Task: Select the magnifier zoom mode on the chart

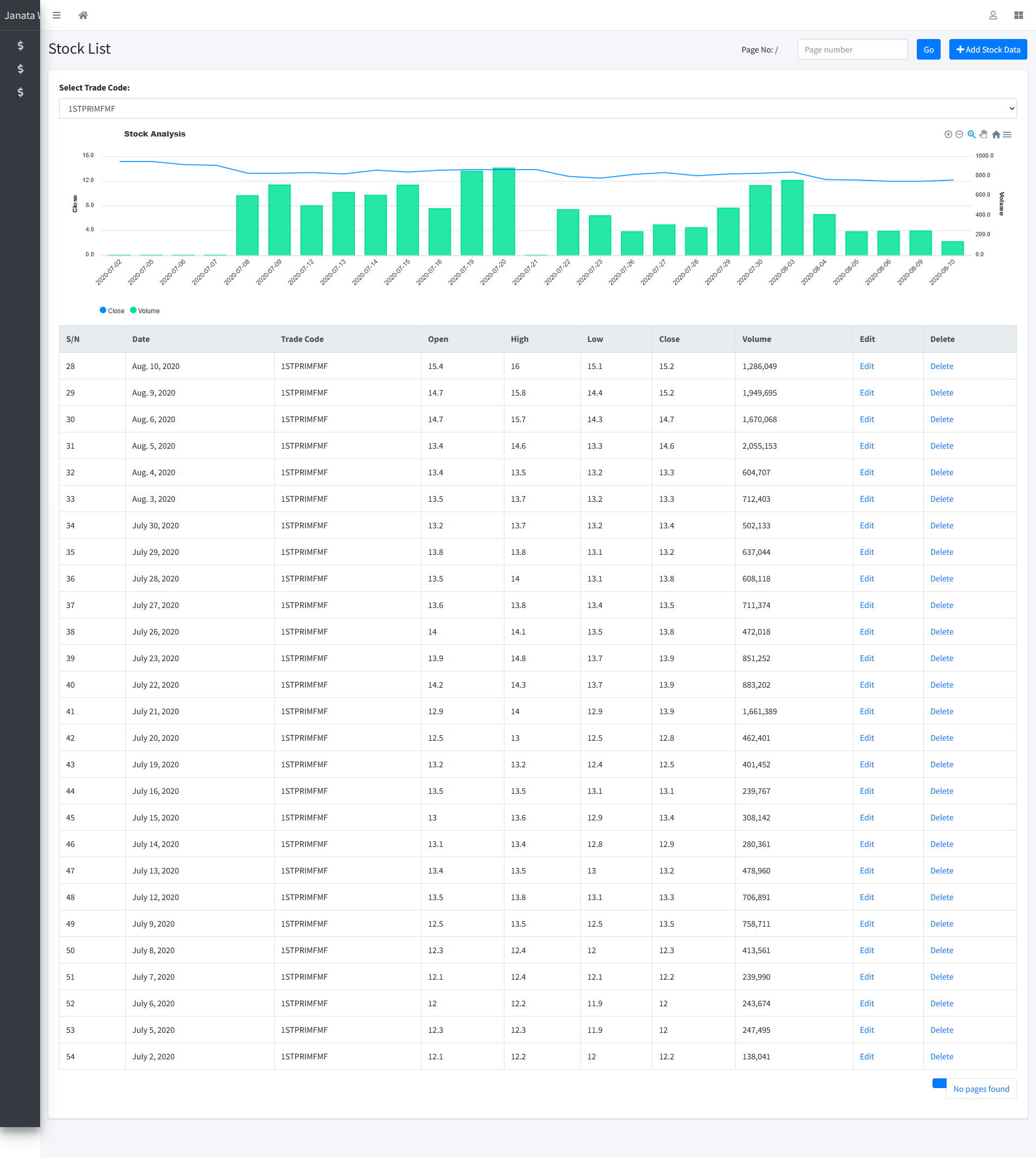Action: 971,134
